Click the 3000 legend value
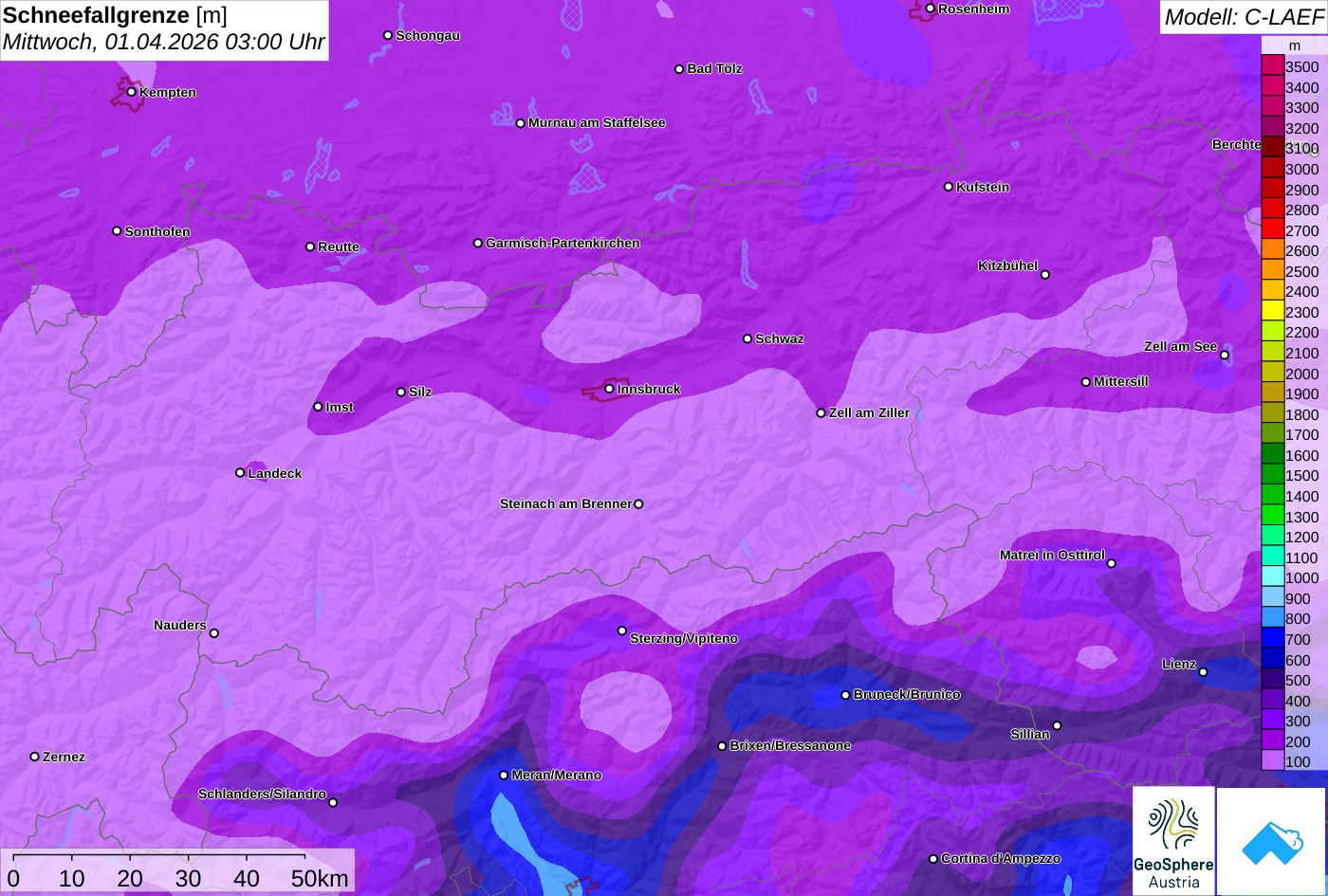 coord(1301,169)
